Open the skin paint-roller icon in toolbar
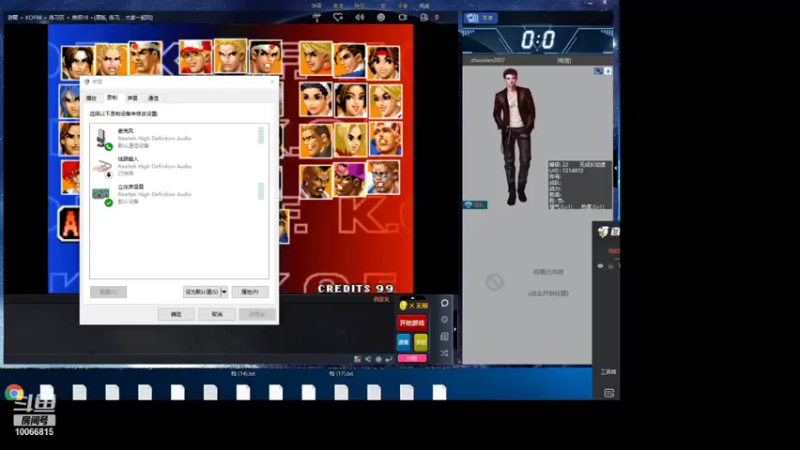Screen dimensions: 800x450 316,17
